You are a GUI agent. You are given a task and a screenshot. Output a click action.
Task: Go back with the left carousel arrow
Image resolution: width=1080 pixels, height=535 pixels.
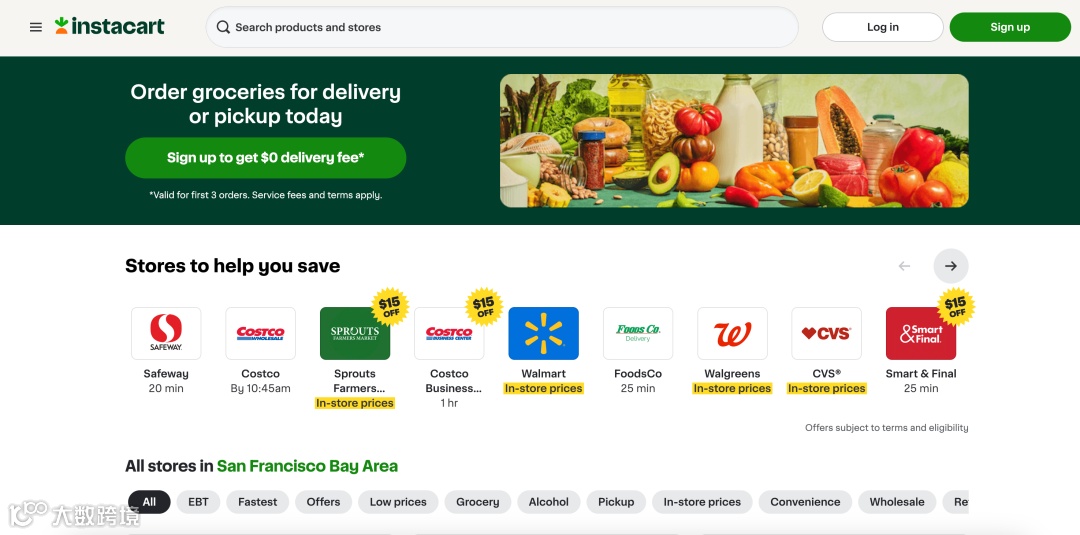click(904, 266)
